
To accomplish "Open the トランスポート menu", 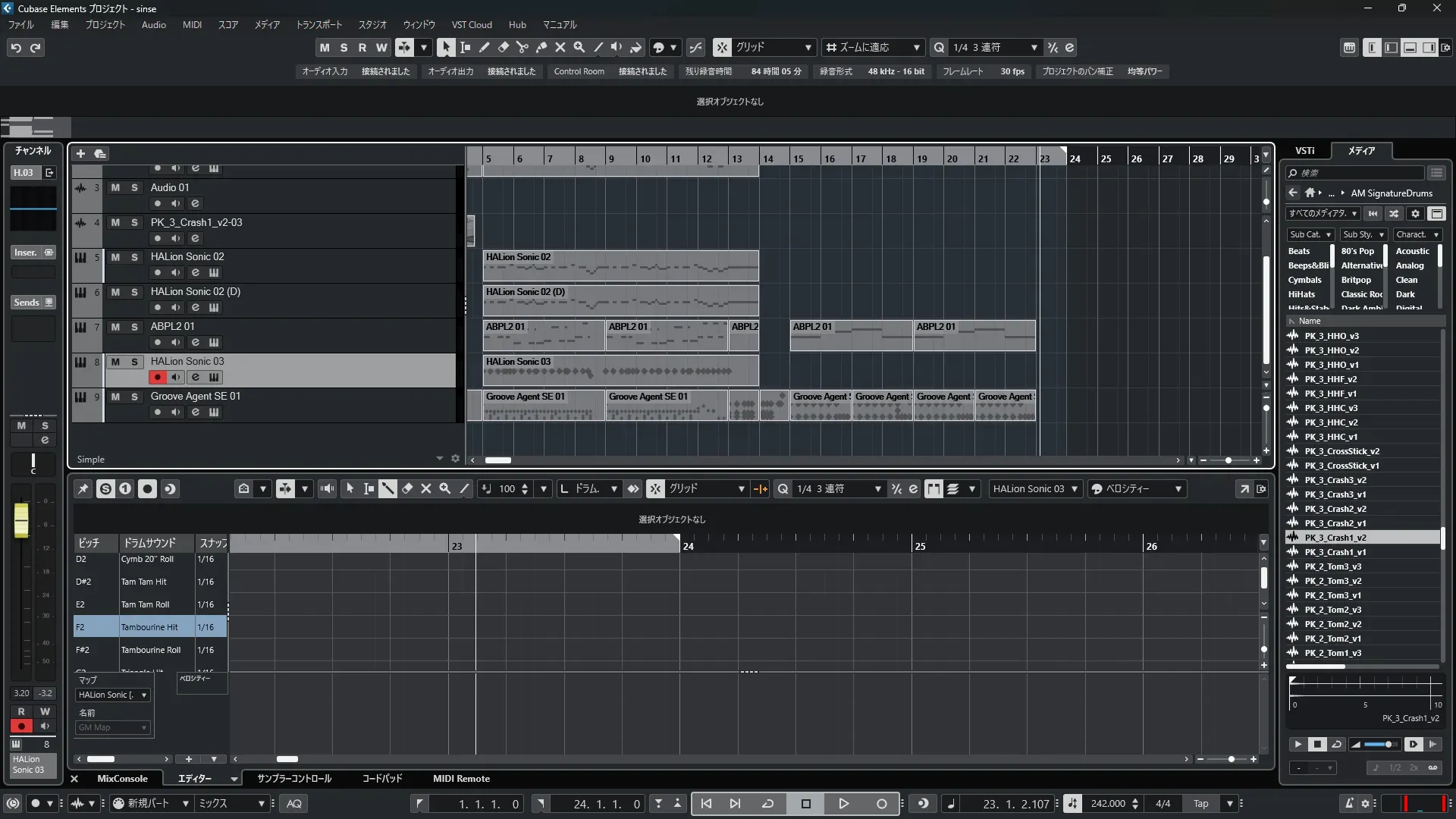I will point(318,24).
